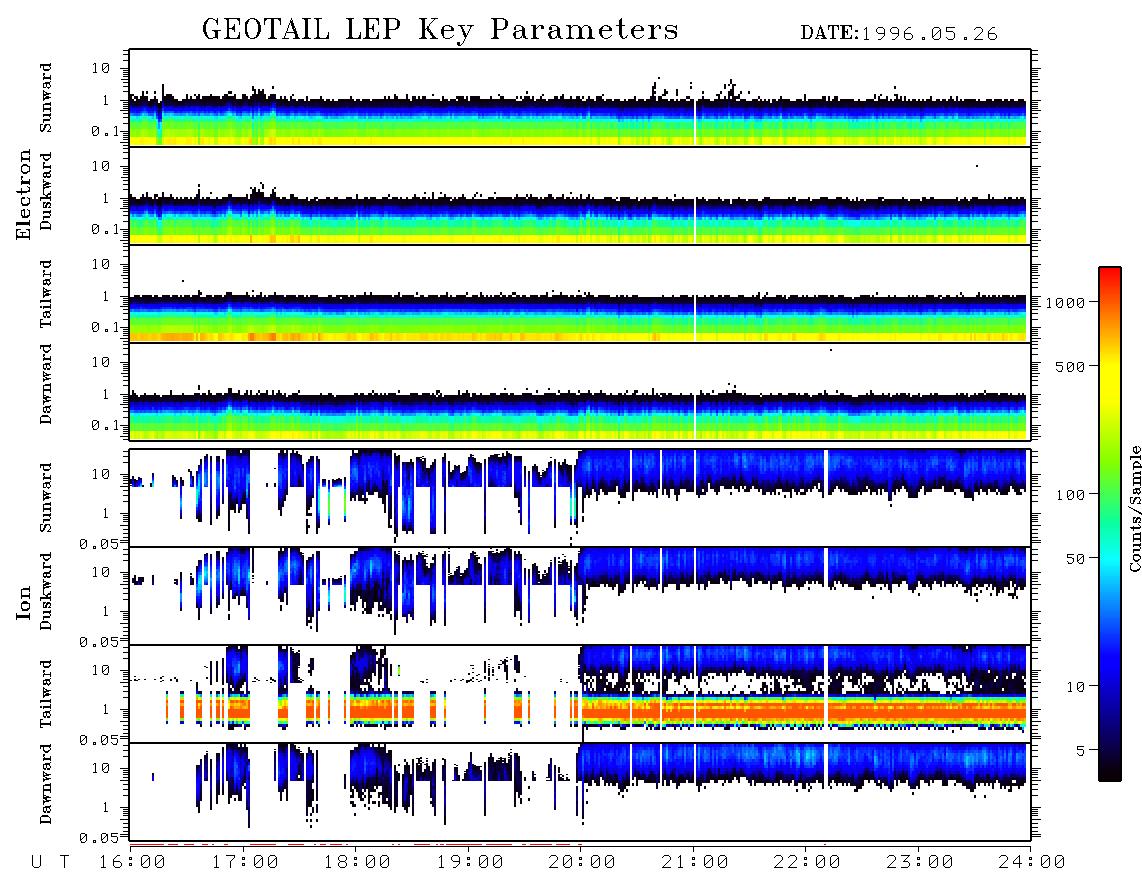Click the Electron Dawnward spectrogram panel
Screen dimensions: 1142x880
[580, 391]
